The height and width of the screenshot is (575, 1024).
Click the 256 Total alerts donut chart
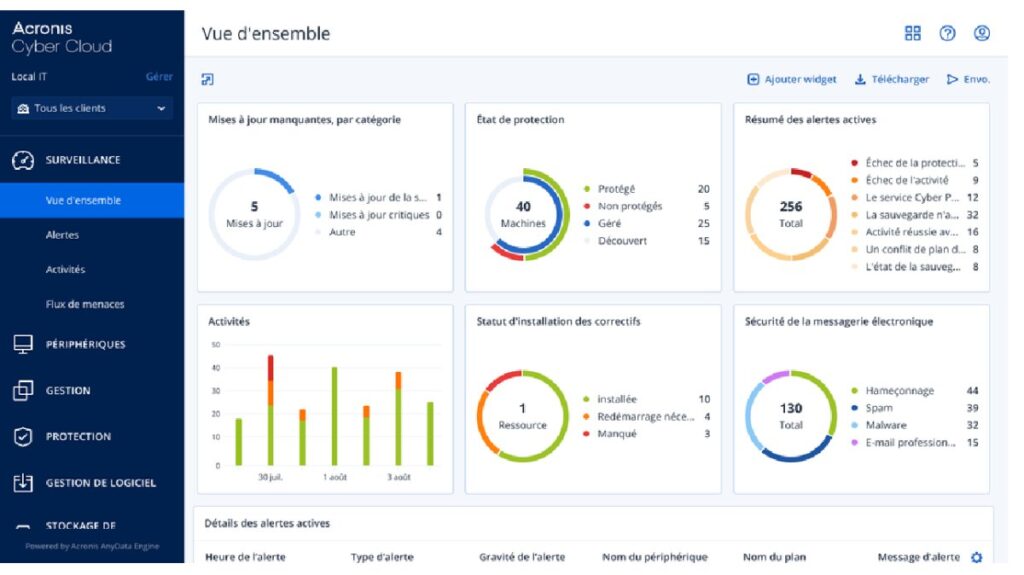pyautogui.click(x=791, y=214)
